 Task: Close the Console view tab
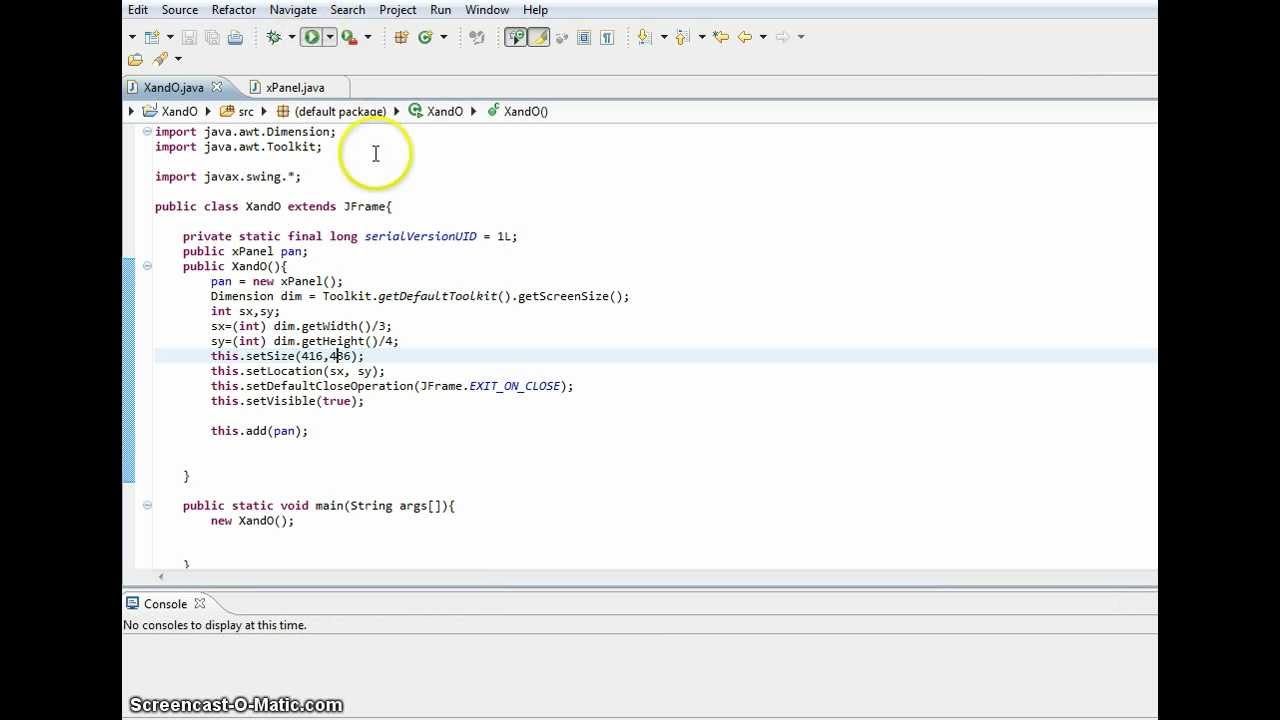[200, 604]
